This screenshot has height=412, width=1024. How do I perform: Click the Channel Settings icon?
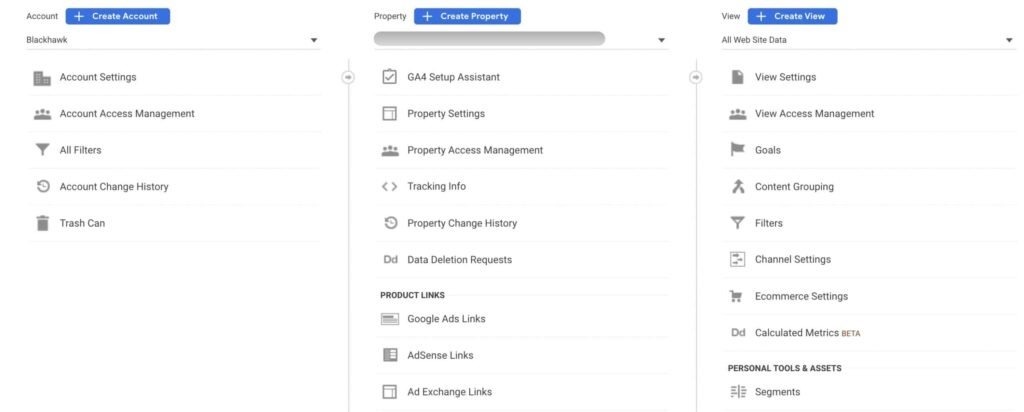point(737,259)
